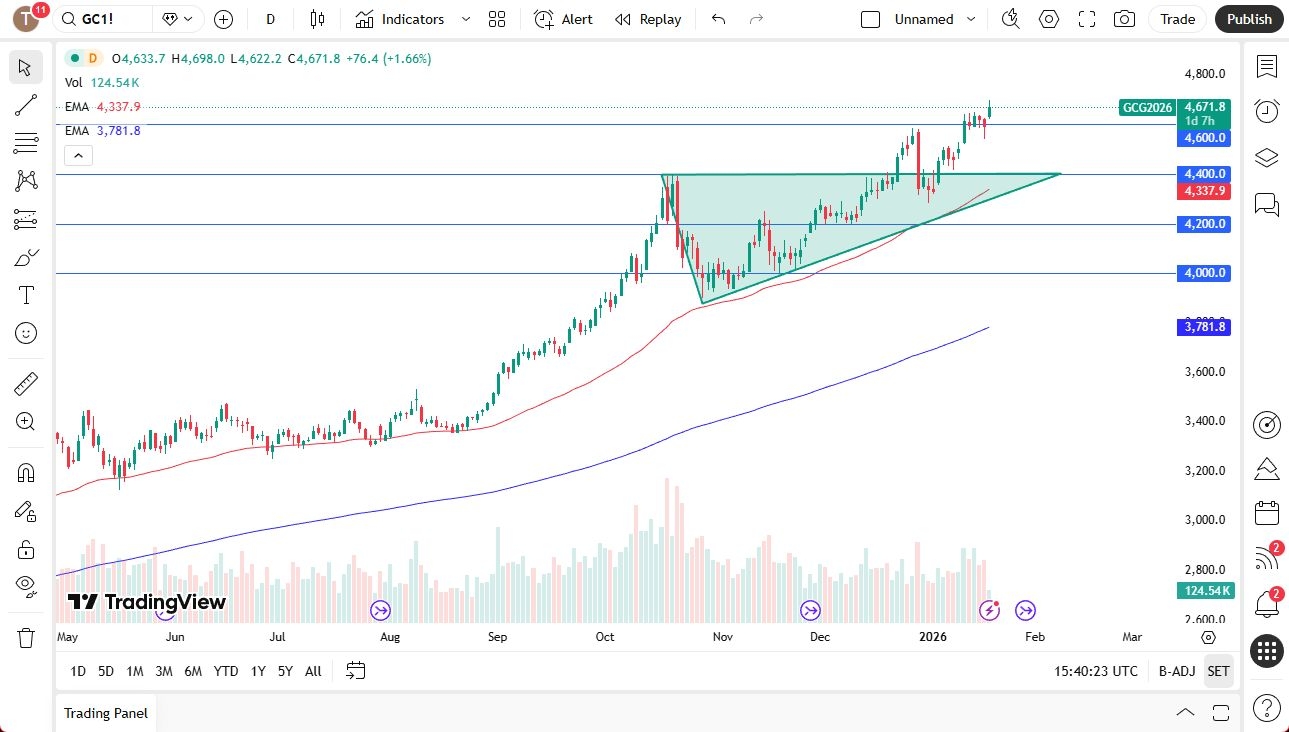Viewport: 1289px width, 732px height.
Task: Open the Brush drawing tool
Action: click(27, 257)
